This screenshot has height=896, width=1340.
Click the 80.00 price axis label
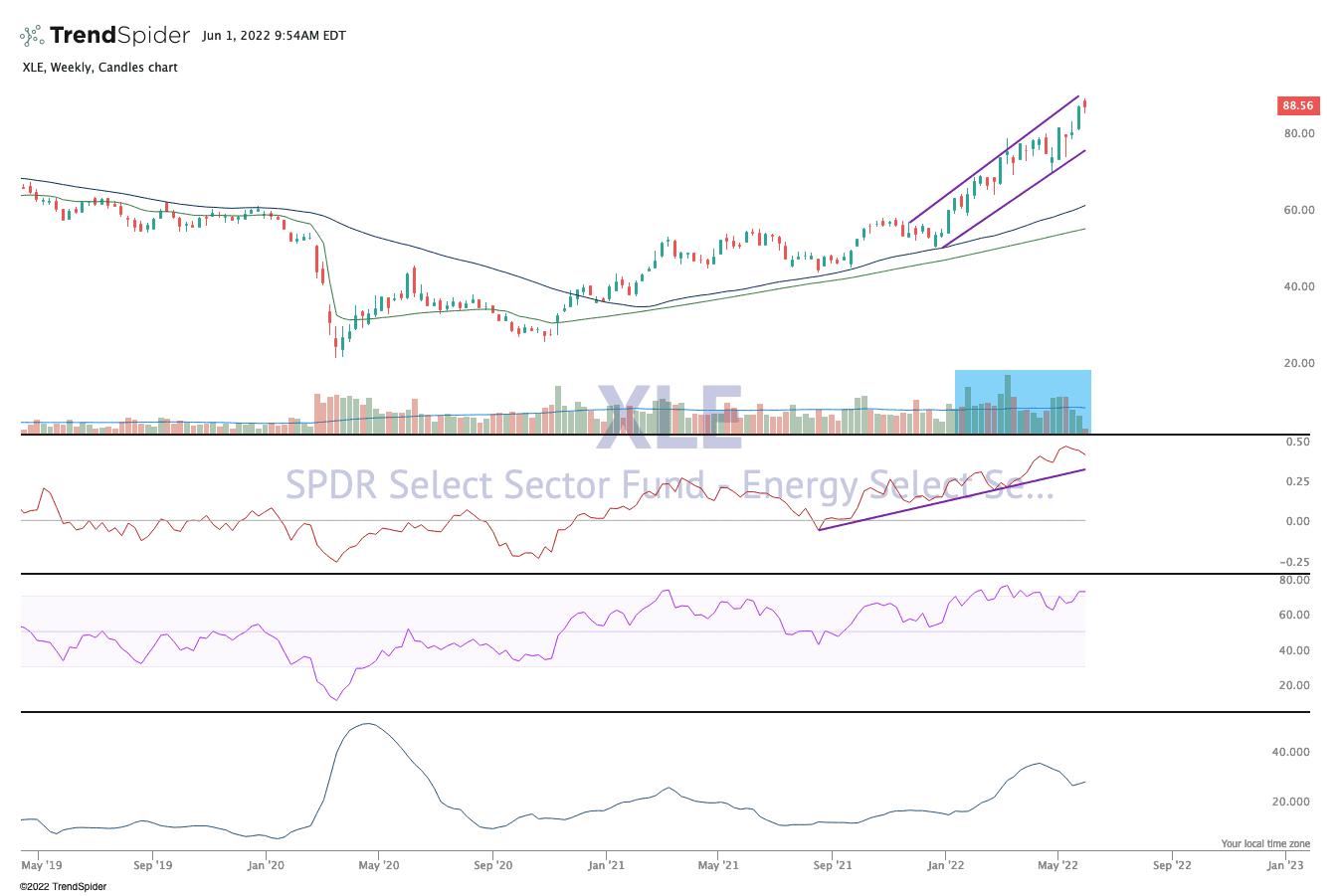point(1298,133)
